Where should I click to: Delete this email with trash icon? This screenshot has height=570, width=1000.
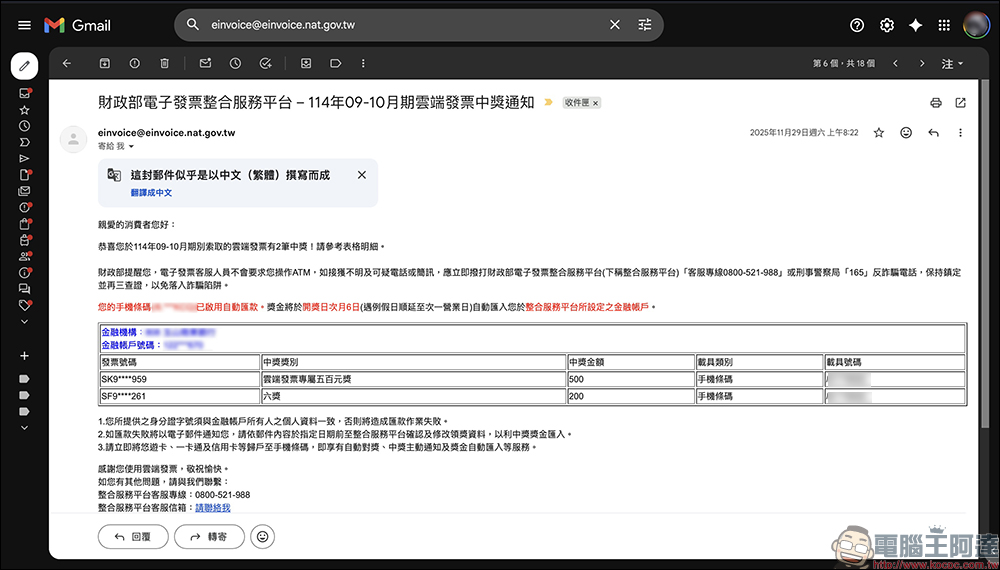165,63
